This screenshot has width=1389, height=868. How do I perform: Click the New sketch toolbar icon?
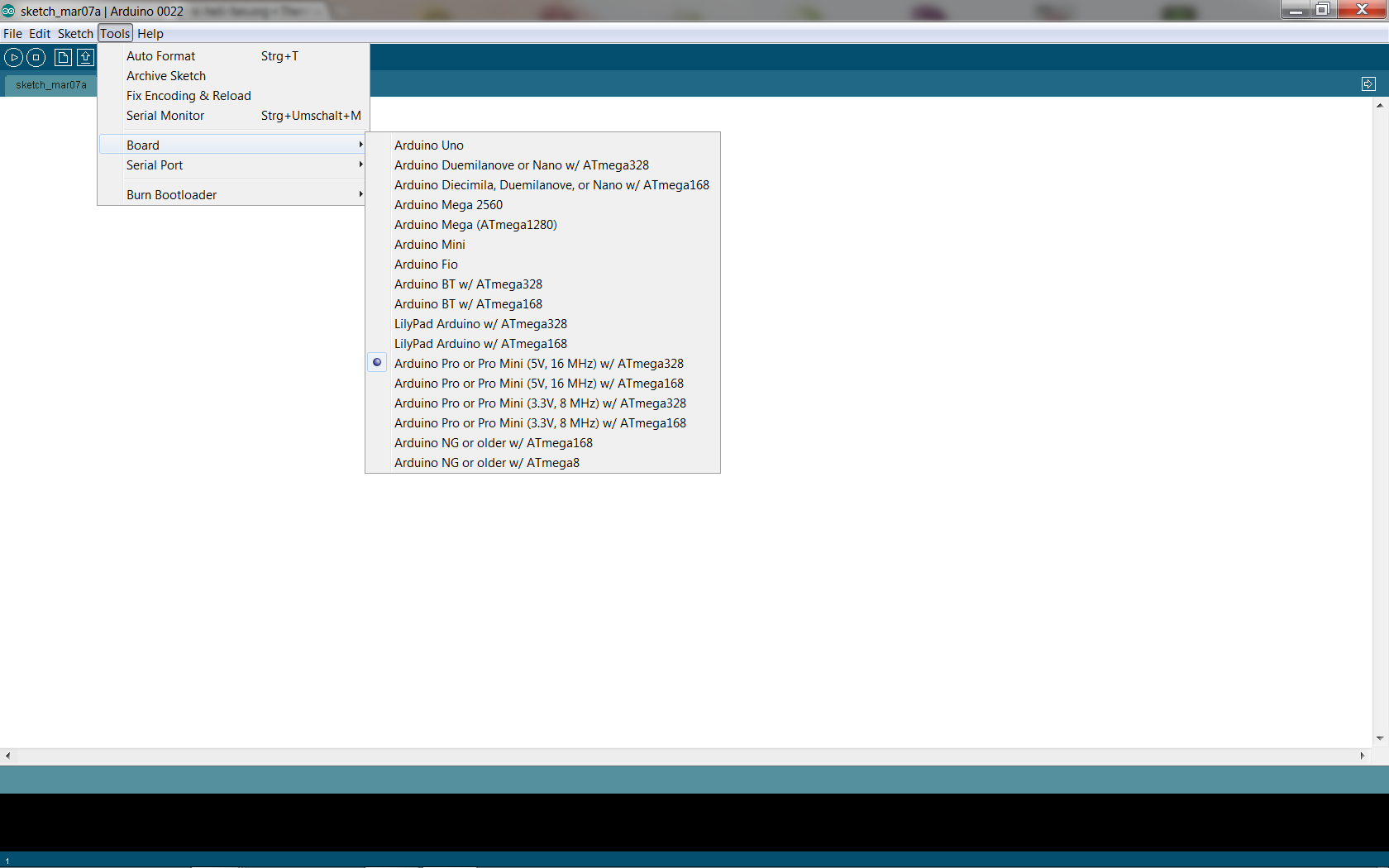click(63, 58)
